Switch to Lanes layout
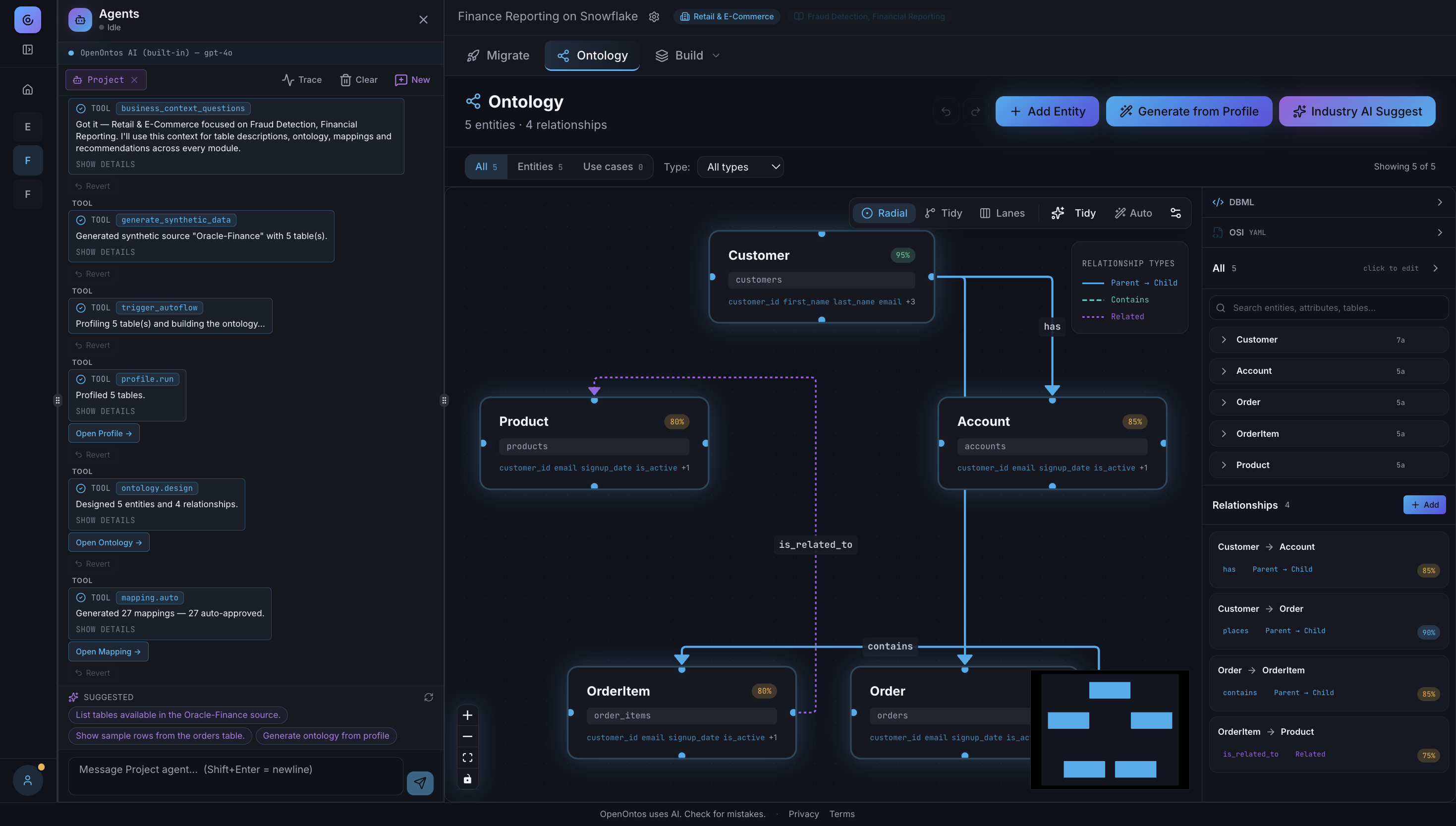 (x=1002, y=213)
